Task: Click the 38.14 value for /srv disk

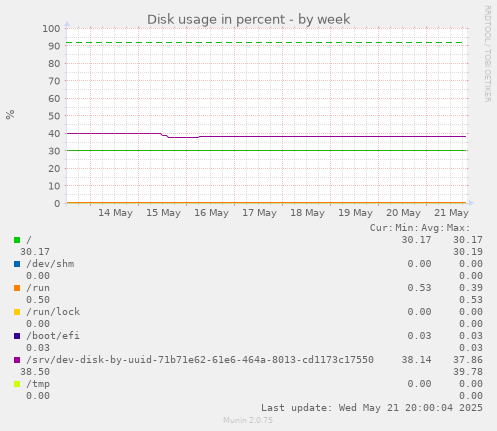Action: (416, 360)
